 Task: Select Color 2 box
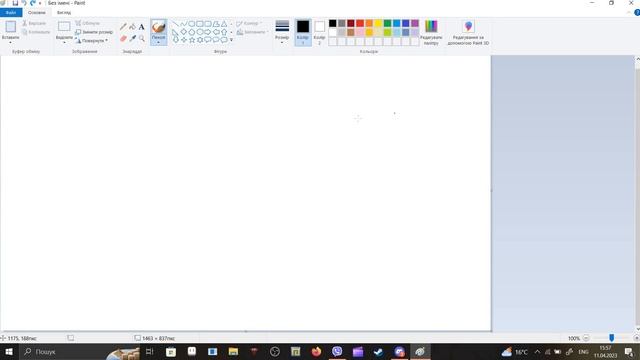click(x=320, y=32)
